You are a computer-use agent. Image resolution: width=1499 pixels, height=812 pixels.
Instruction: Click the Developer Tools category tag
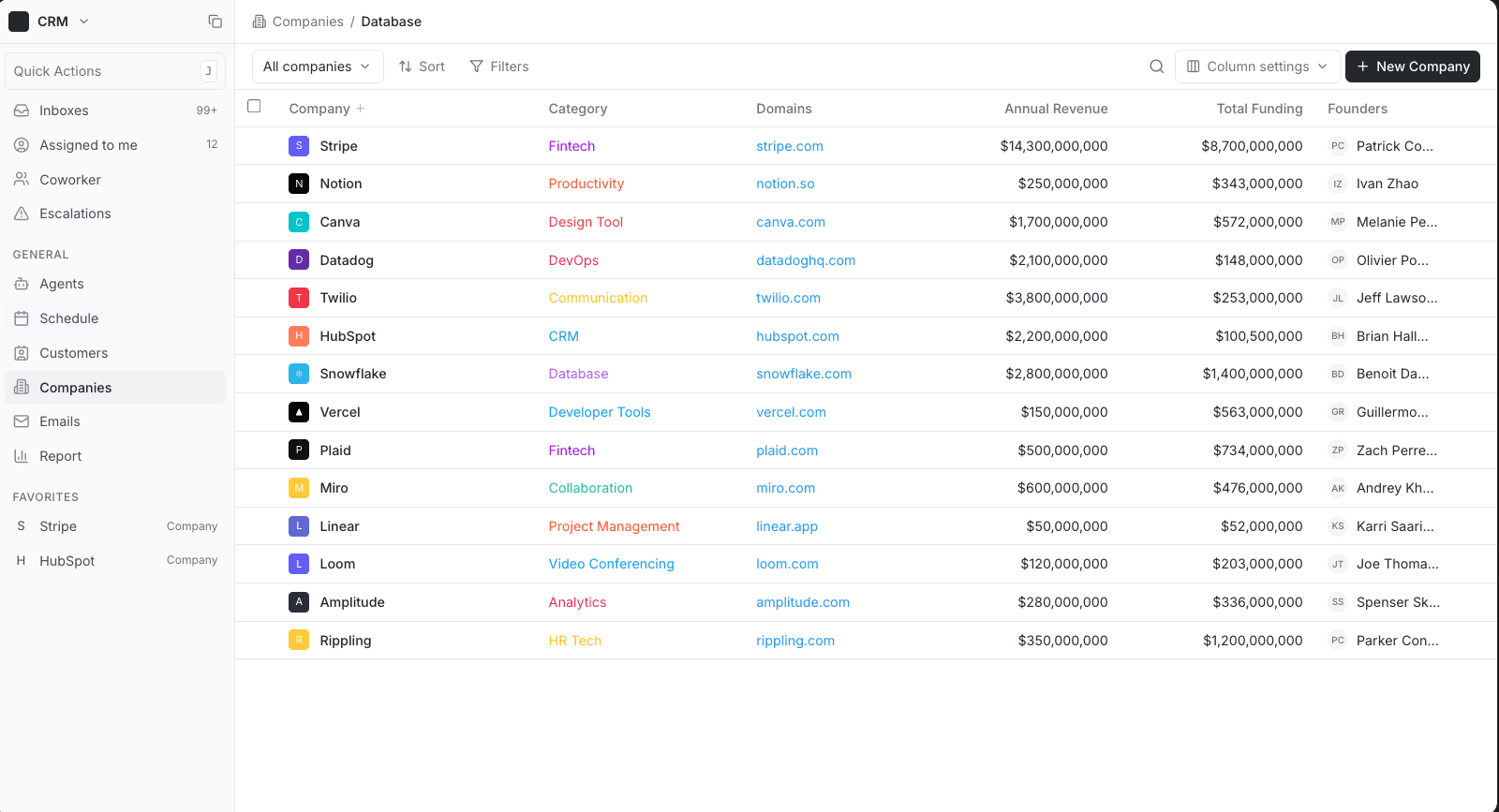pos(600,412)
